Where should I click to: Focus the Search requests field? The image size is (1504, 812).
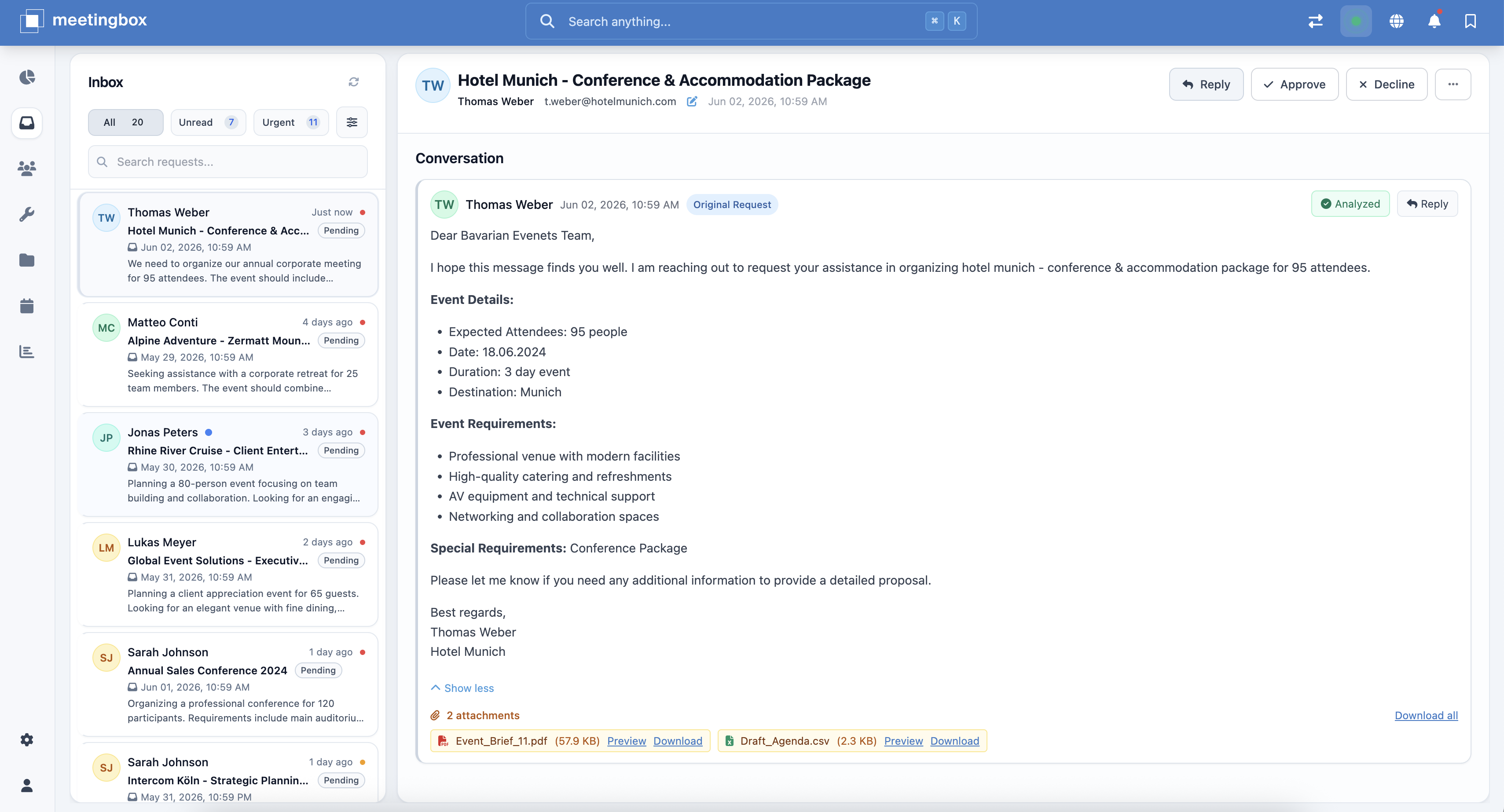227,162
